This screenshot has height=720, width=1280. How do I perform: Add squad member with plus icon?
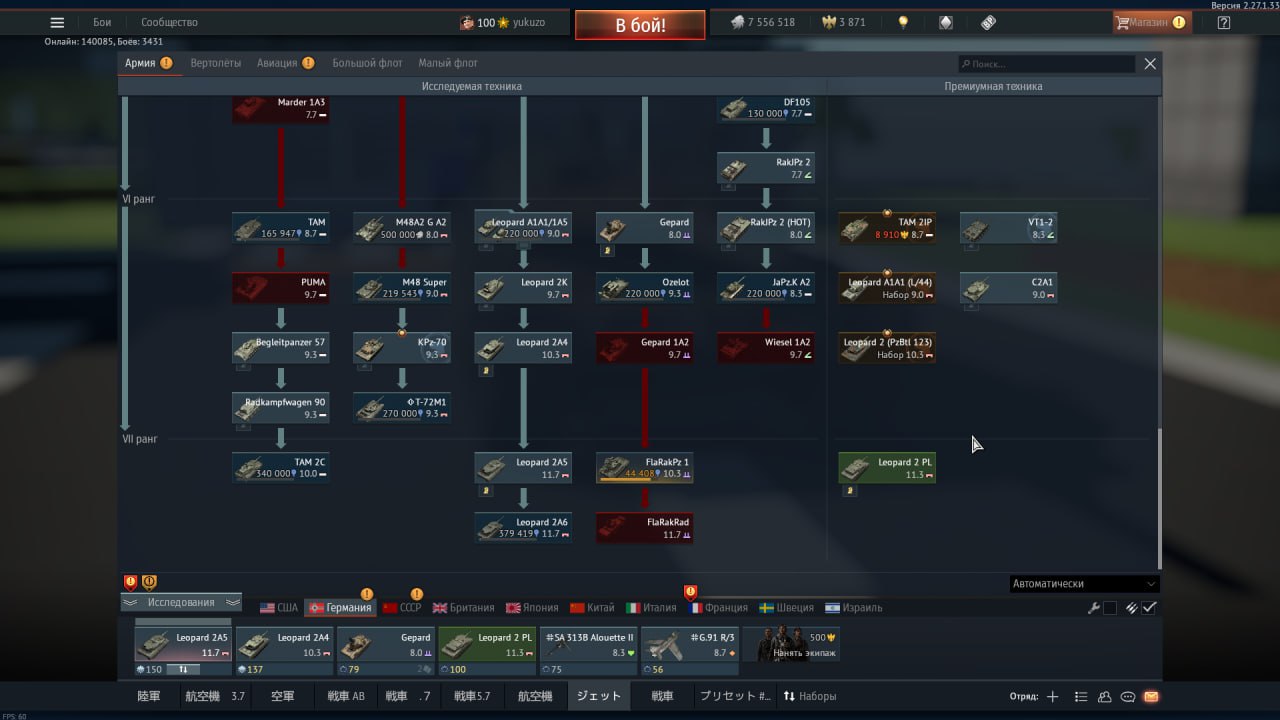(1052, 696)
